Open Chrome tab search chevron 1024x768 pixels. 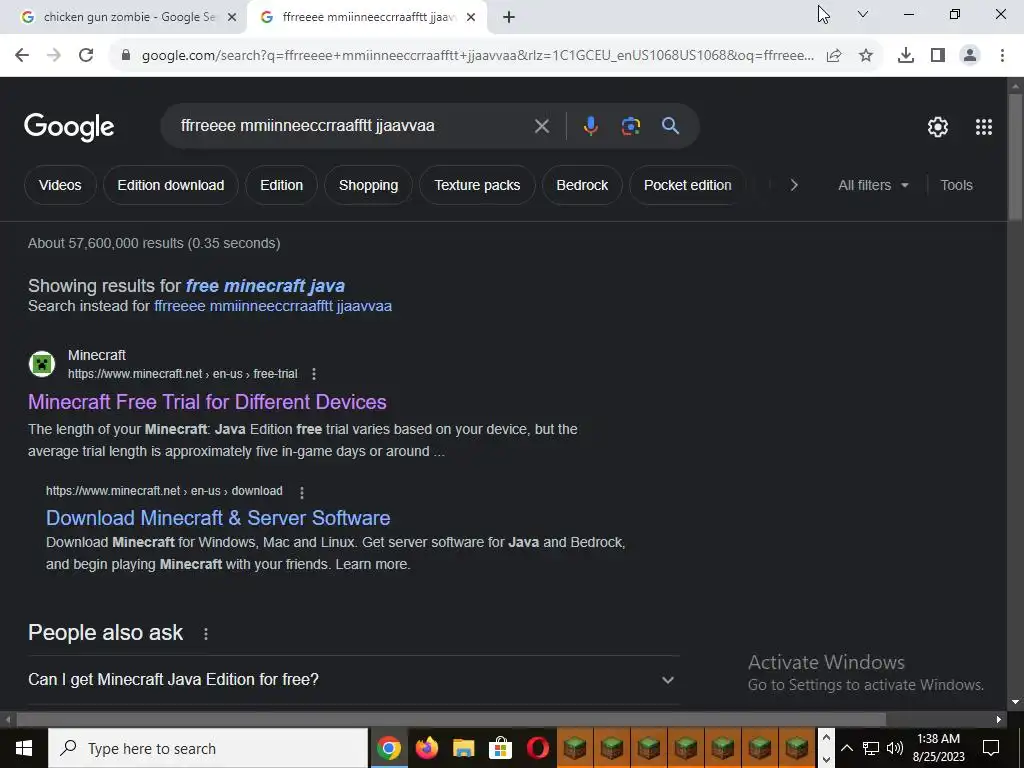[x=863, y=14]
